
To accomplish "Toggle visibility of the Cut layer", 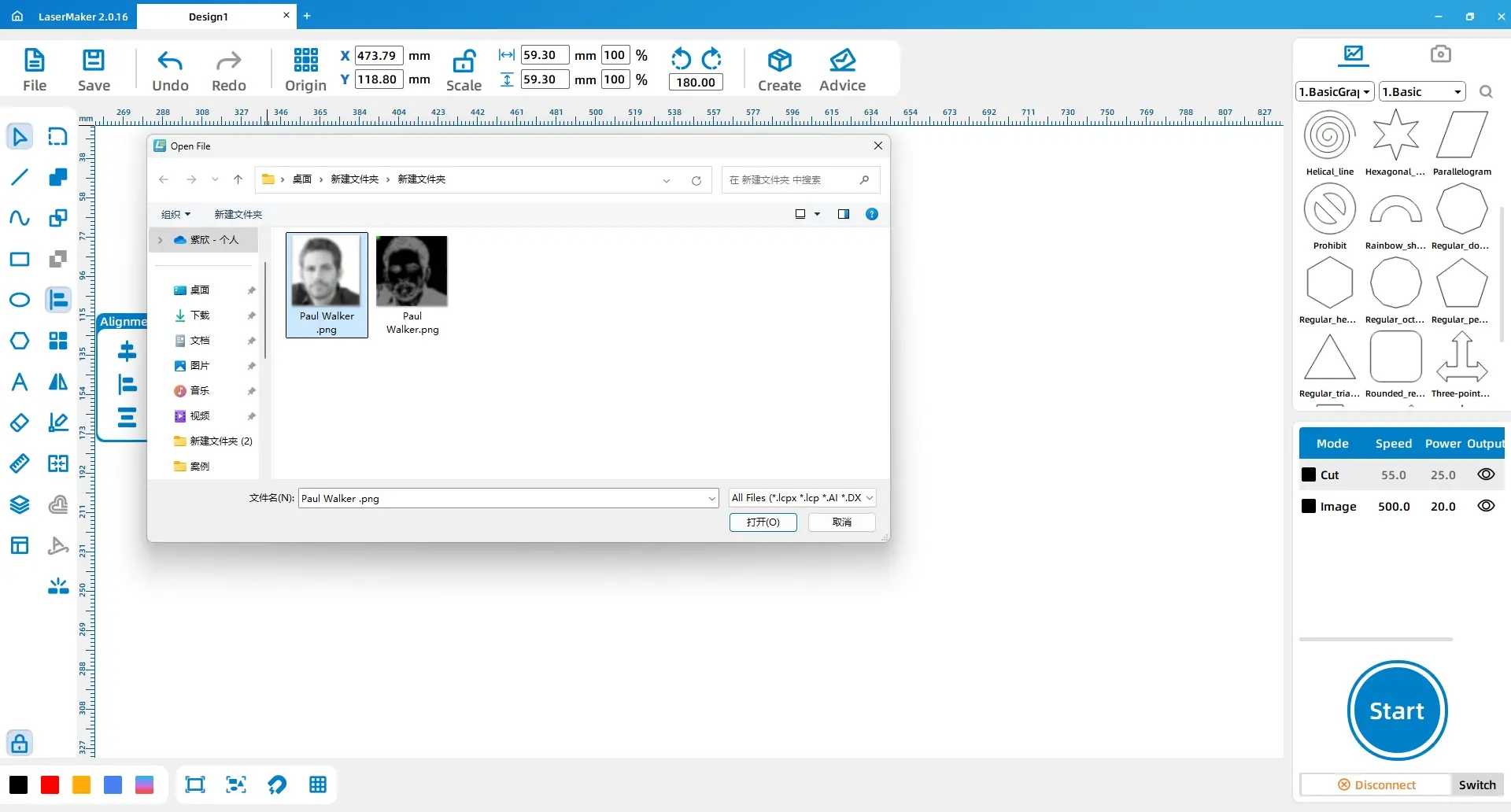I will coord(1486,474).
